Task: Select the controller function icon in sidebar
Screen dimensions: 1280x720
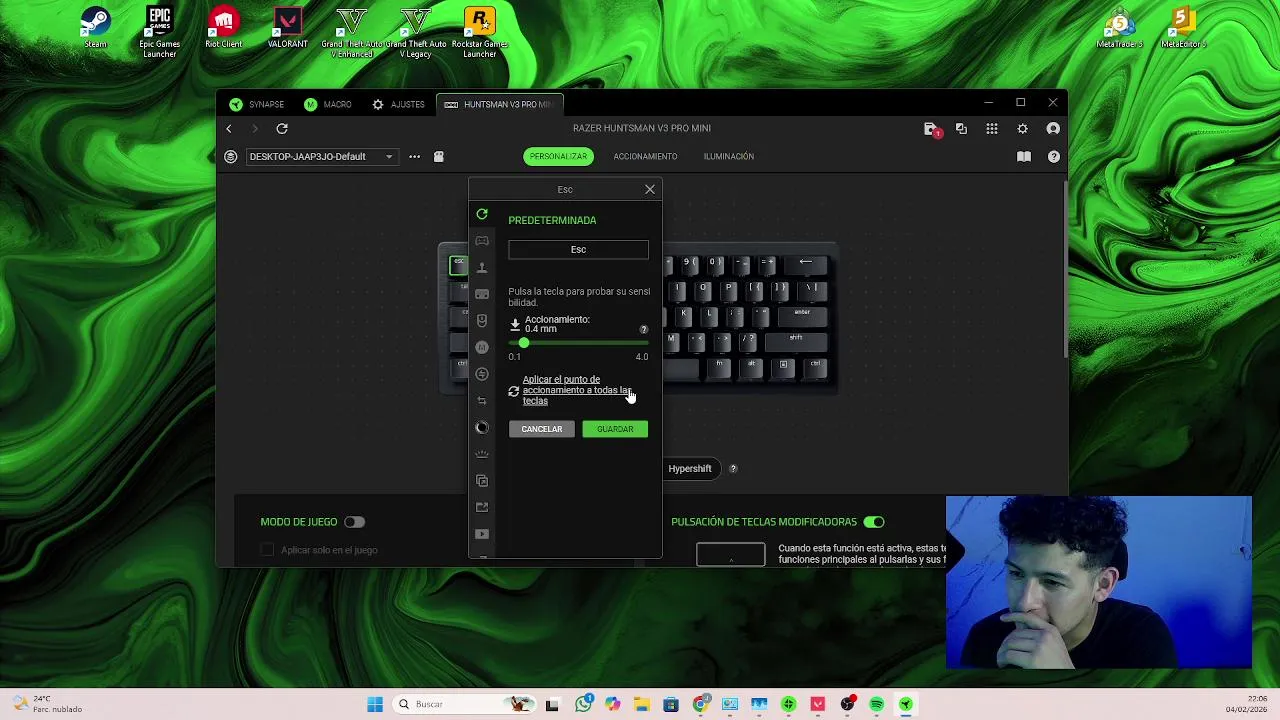Action: pyautogui.click(x=482, y=241)
